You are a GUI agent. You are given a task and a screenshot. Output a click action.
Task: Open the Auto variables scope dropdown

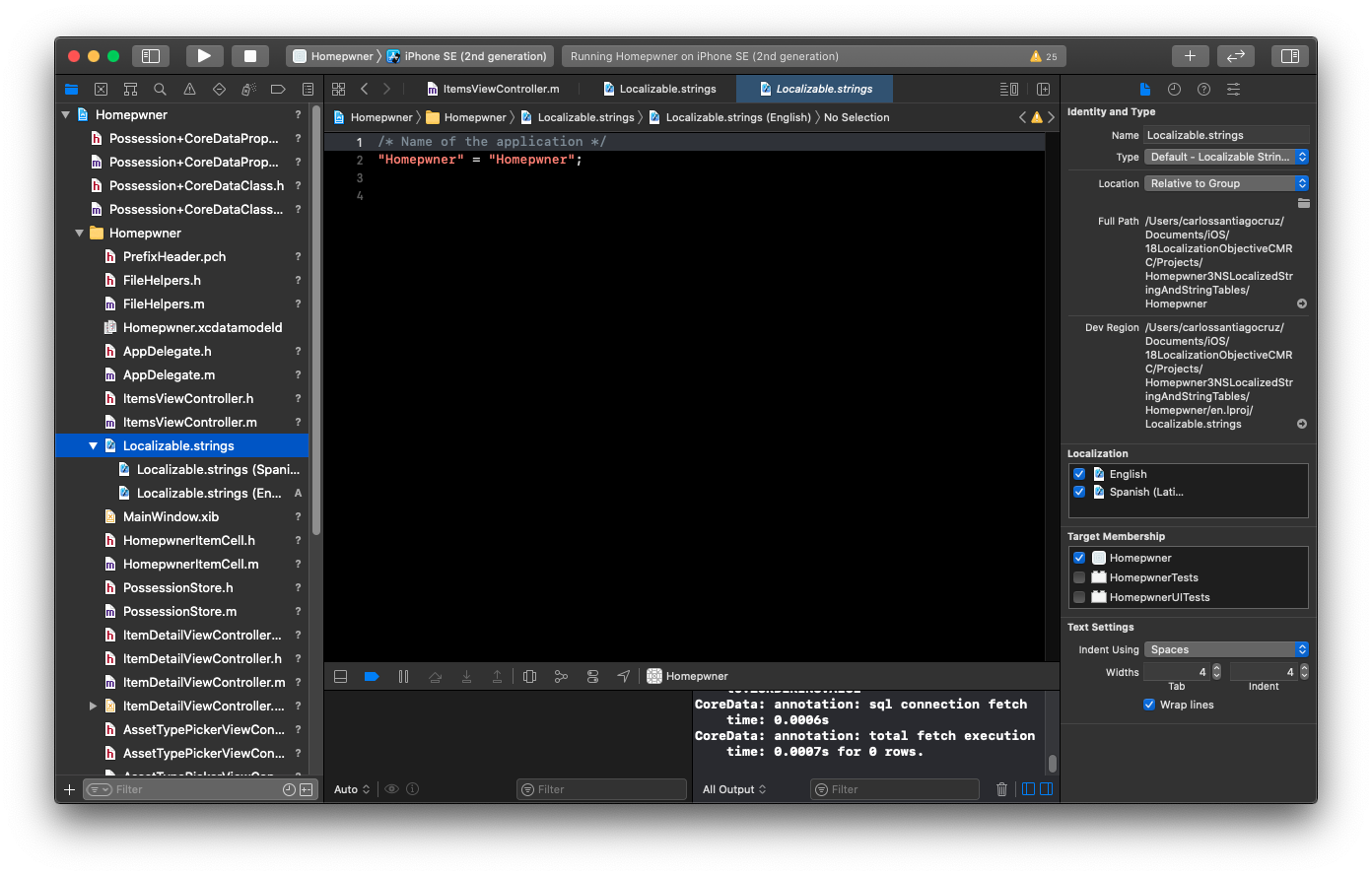[352, 789]
